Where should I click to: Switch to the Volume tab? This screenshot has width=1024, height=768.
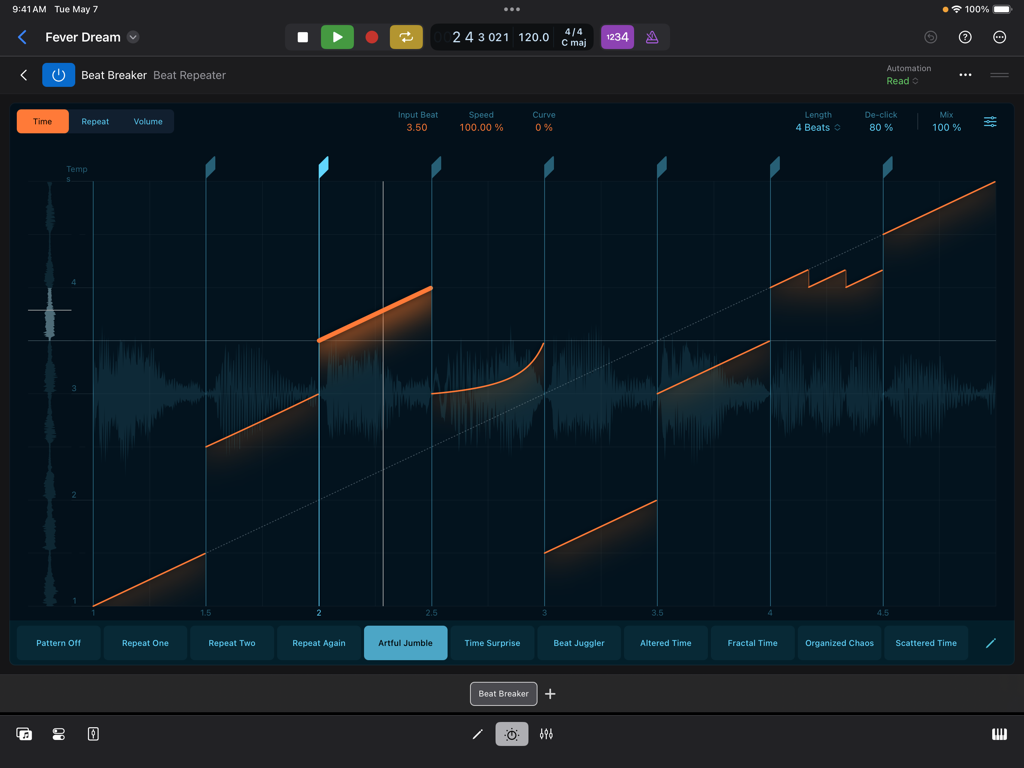(148, 121)
